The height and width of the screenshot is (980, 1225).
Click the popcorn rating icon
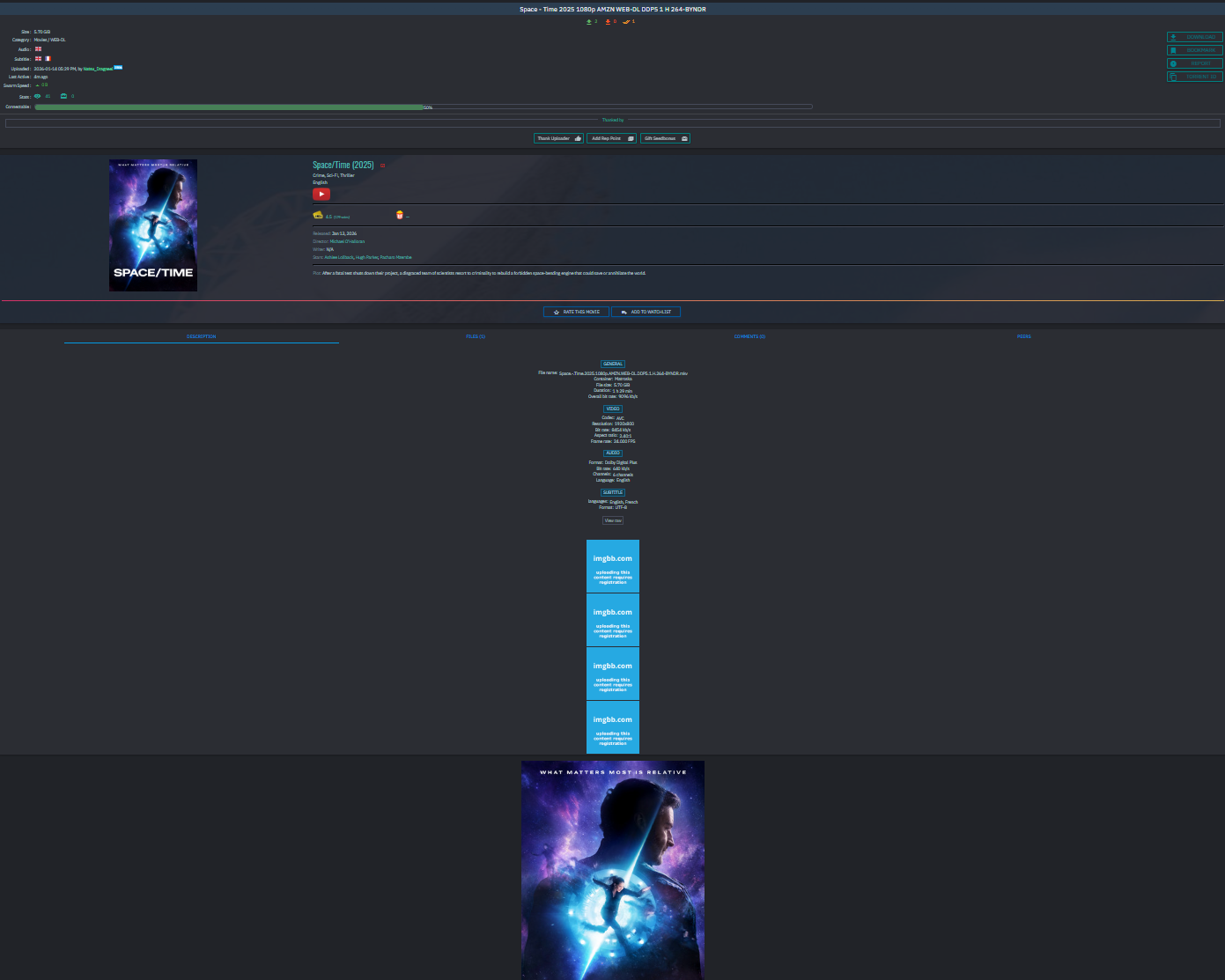(x=400, y=215)
